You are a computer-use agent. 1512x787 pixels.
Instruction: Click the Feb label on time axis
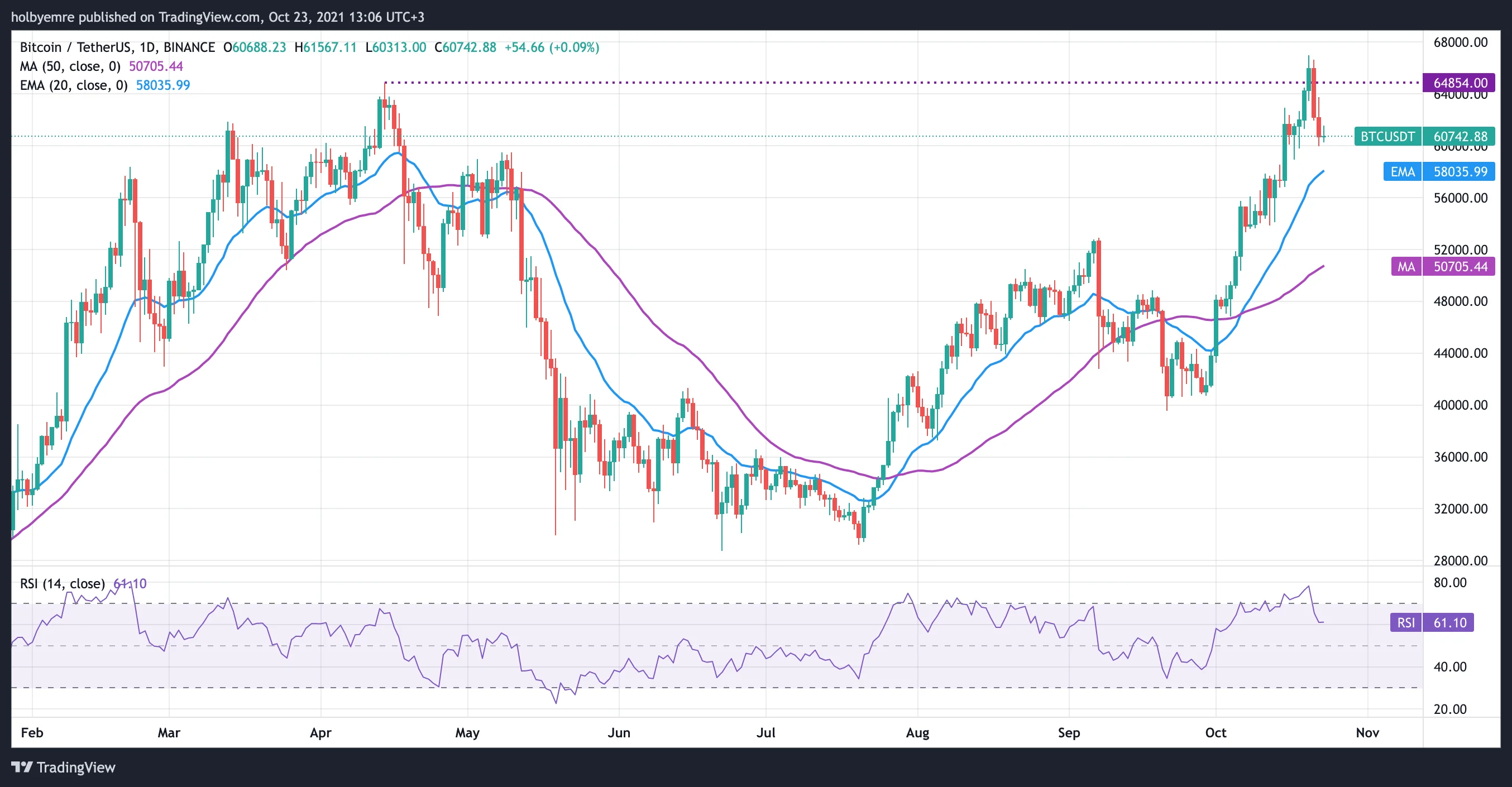click(x=32, y=732)
